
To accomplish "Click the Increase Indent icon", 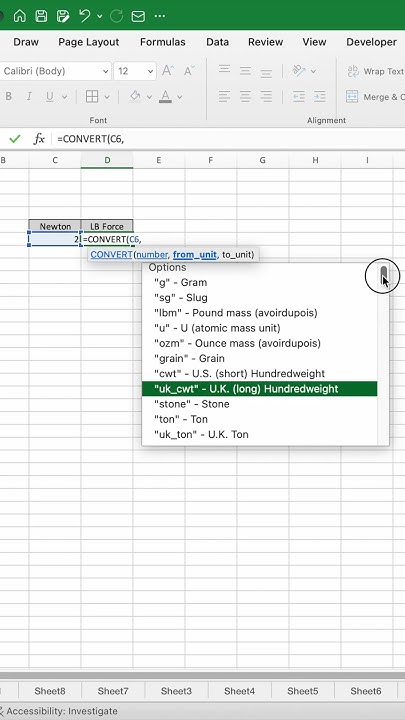I will click(320, 96).
